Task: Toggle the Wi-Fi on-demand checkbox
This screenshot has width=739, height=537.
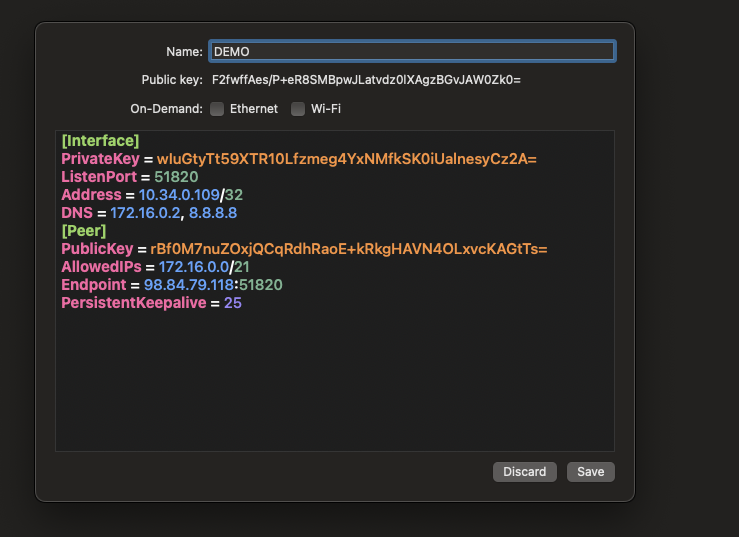Action: tap(298, 109)
